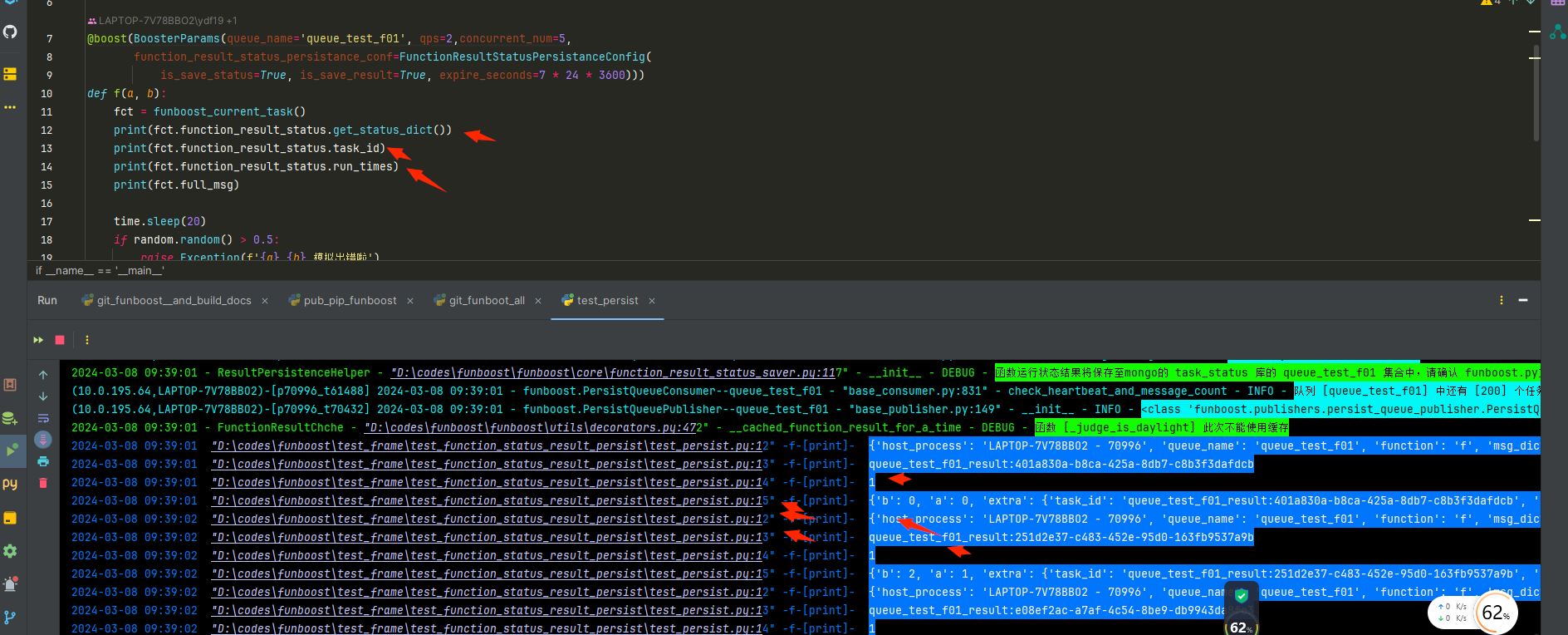Open the teal structure graph right-sidebar icon
The width and height of the screenshot is (1568, 635).
coord(1557,32)
